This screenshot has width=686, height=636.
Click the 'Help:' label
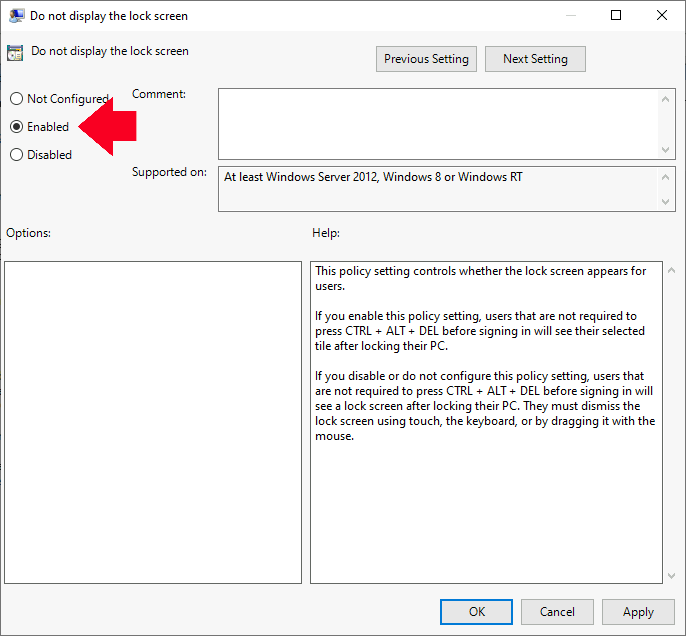[326, 233]
